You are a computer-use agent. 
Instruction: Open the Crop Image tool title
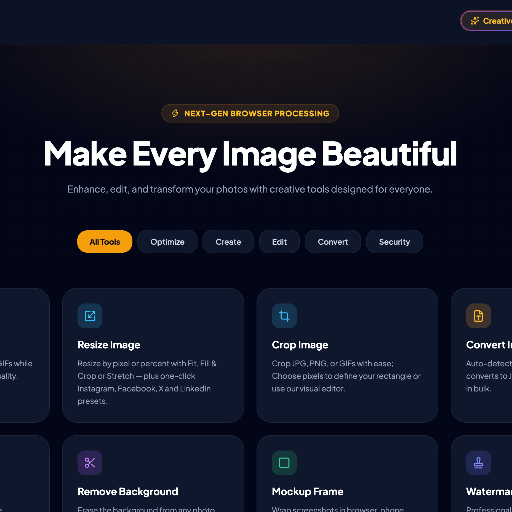(300, 345)
